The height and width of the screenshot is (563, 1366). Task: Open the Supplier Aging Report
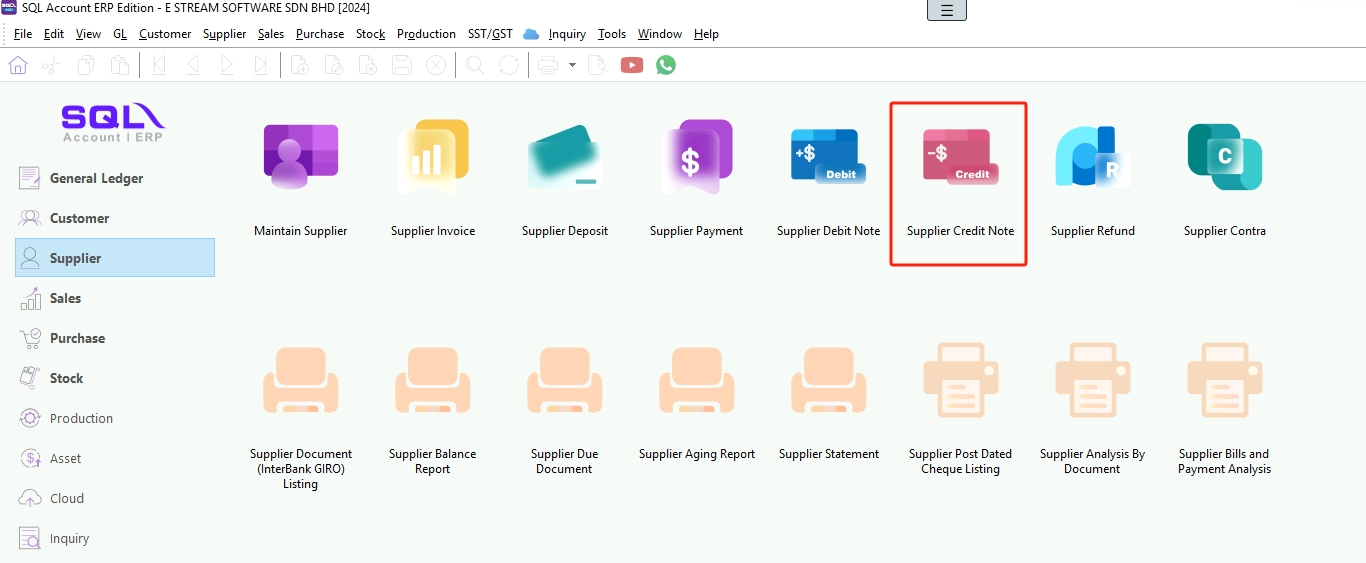point(696,385)
